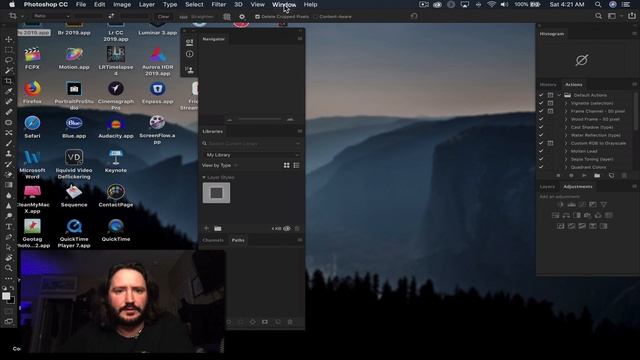The image size is (640, 360).
Task: Open the Motion.app icon
Action: (x=74, y=54)
